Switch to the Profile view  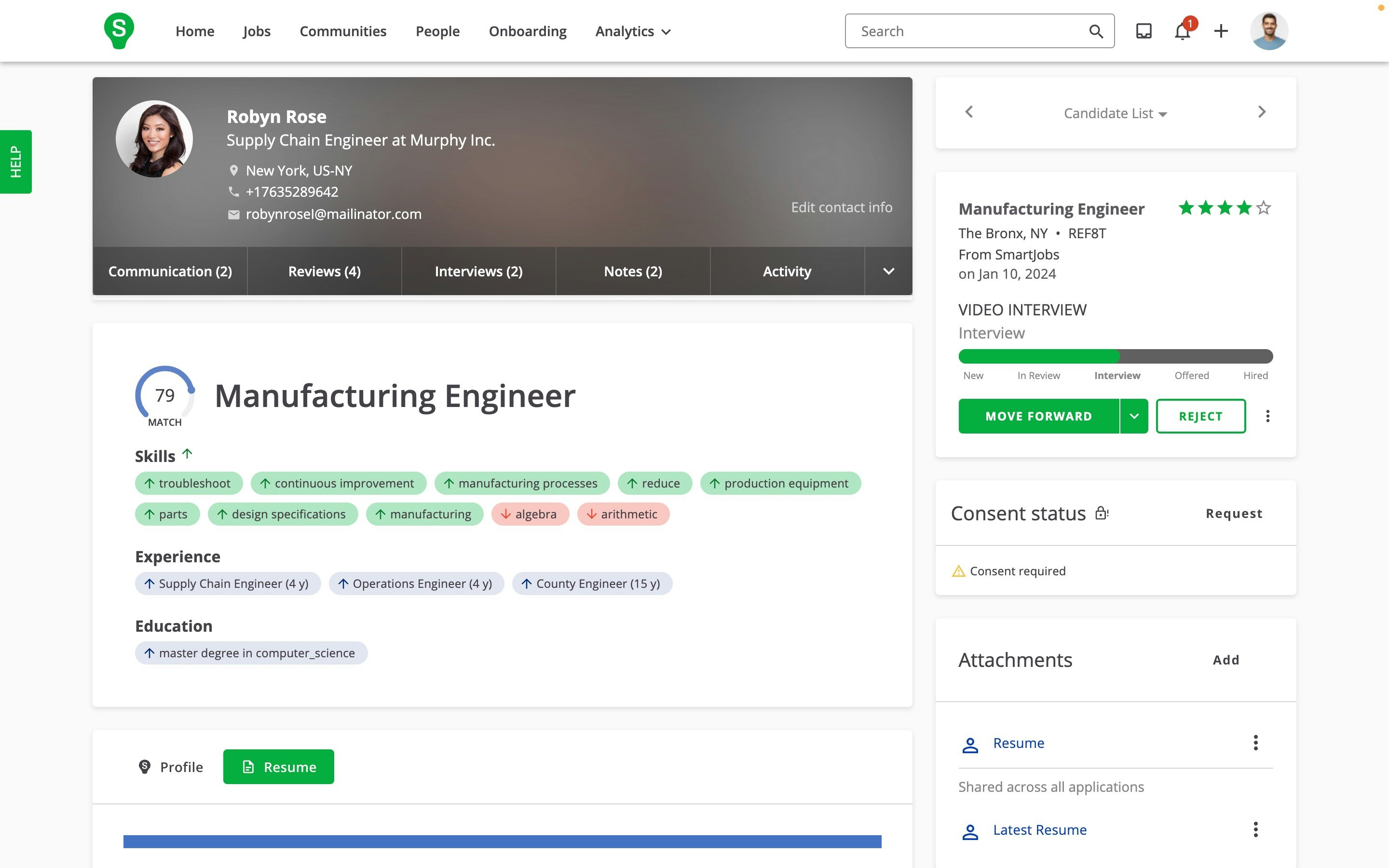click(x=171, y=767)
